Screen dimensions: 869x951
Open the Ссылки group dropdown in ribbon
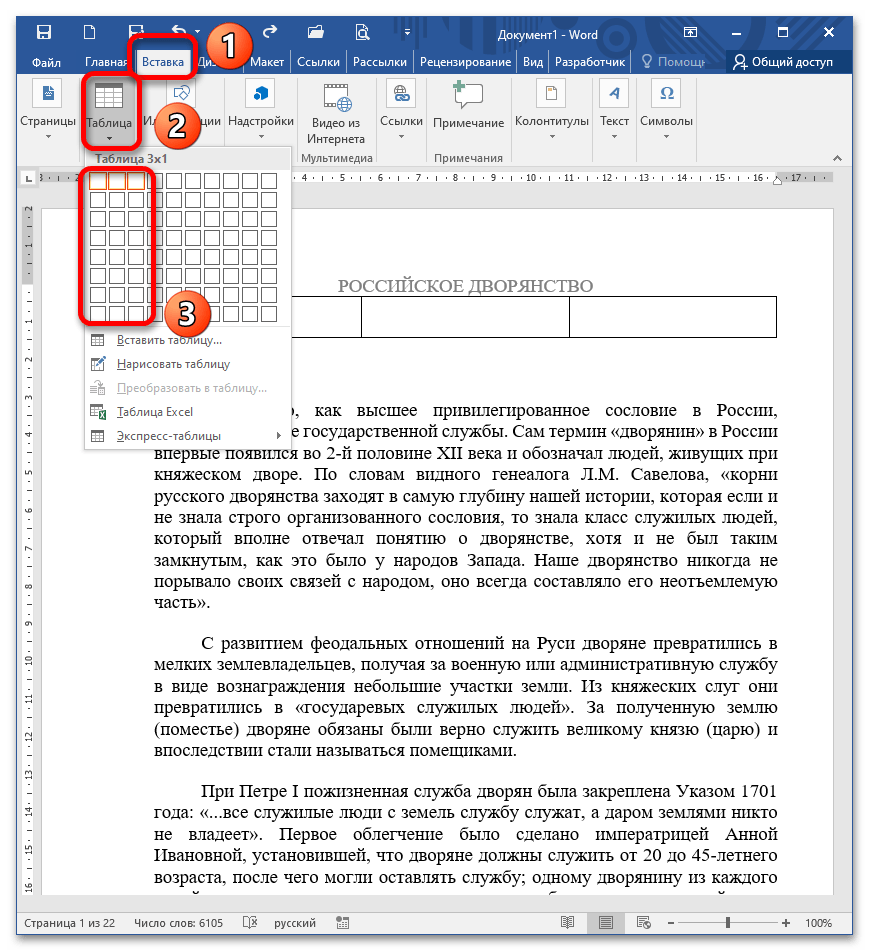[x=401, y=111]
